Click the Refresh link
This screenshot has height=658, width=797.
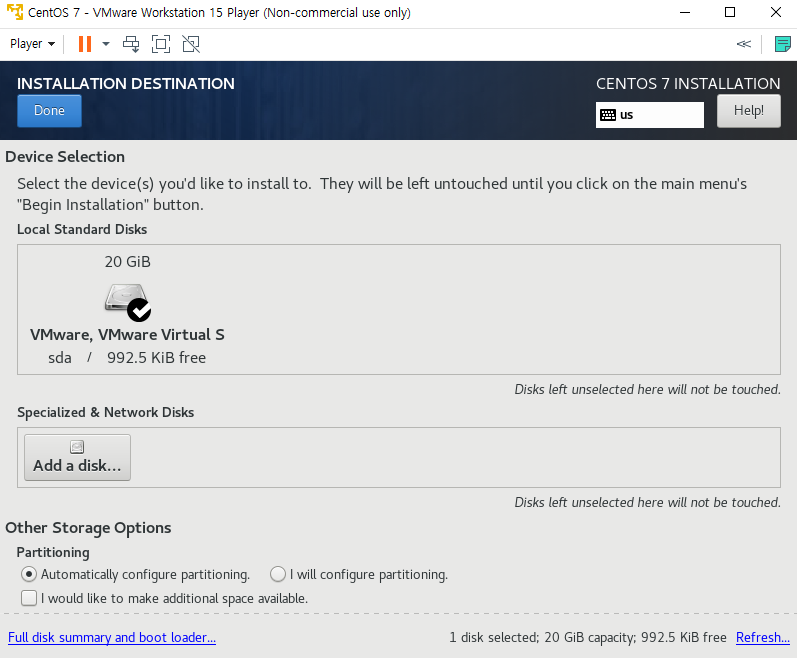point(762,638)
